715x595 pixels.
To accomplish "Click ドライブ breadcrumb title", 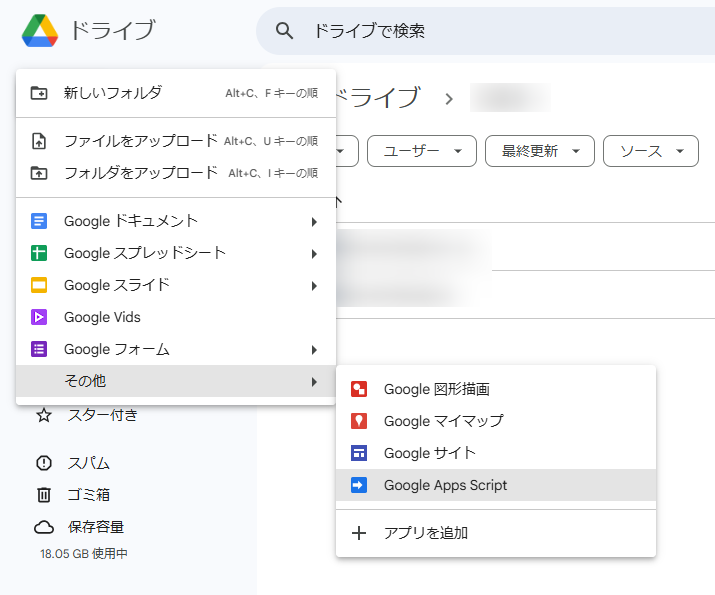I will [x=378, y=97].
